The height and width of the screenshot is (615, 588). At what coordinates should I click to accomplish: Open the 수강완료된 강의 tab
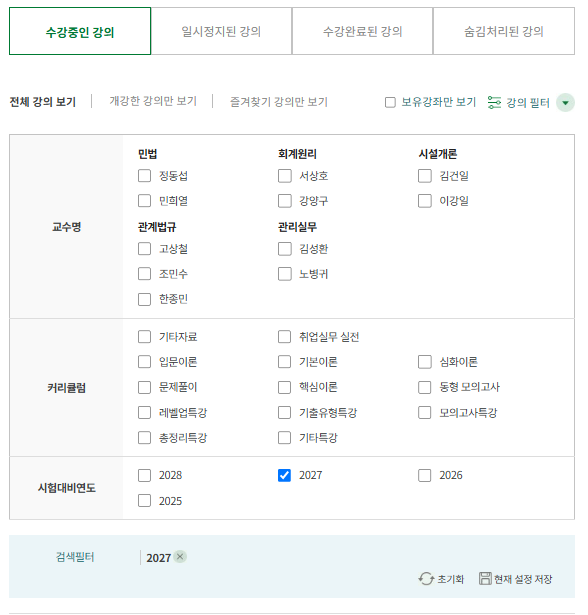[x=362, y=31]
